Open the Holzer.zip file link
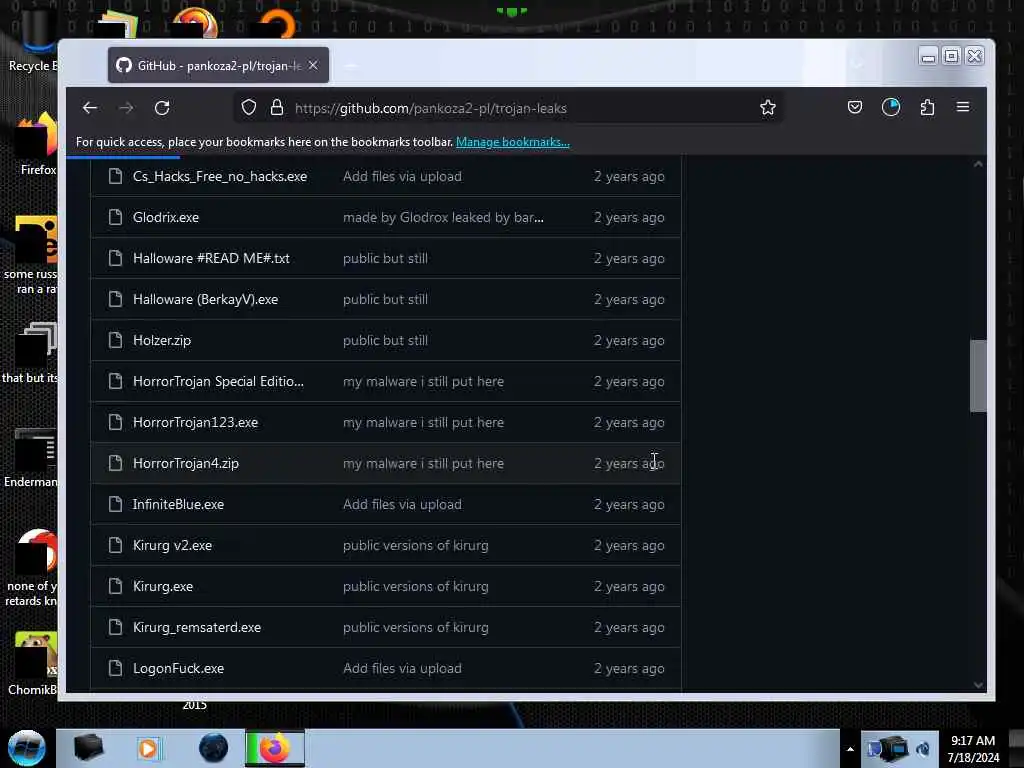Image resolution: width=1024 pixels, height=768 pixels. [x=162, y=340]
